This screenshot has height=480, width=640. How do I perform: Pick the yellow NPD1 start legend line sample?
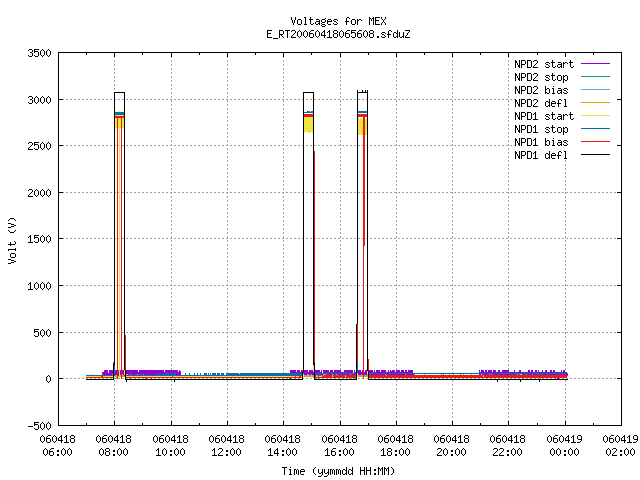[596, 116]
